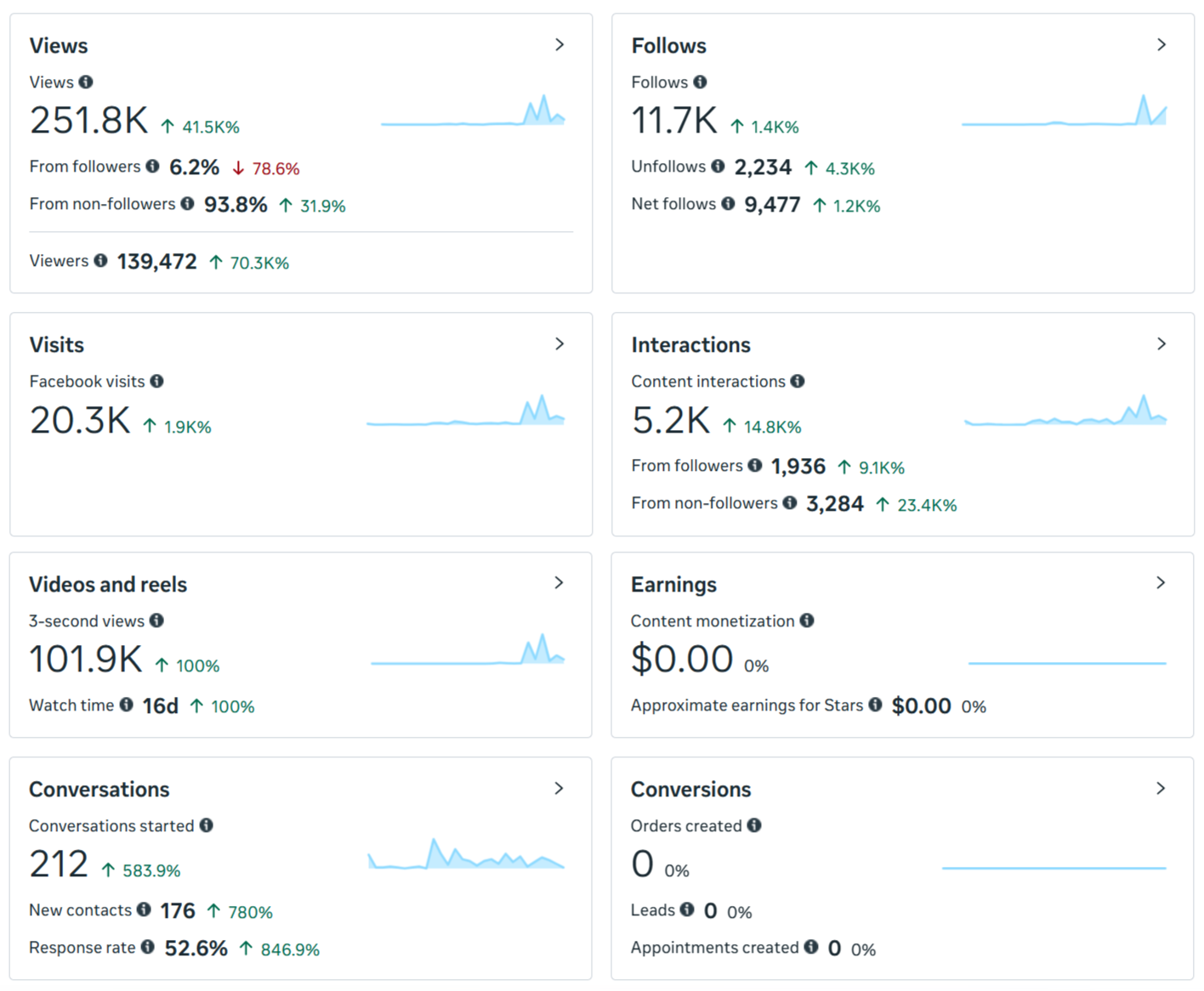The image size is (1204, 991).
Task: Click info icon beside From non-followers views
Action: [187, 203]
